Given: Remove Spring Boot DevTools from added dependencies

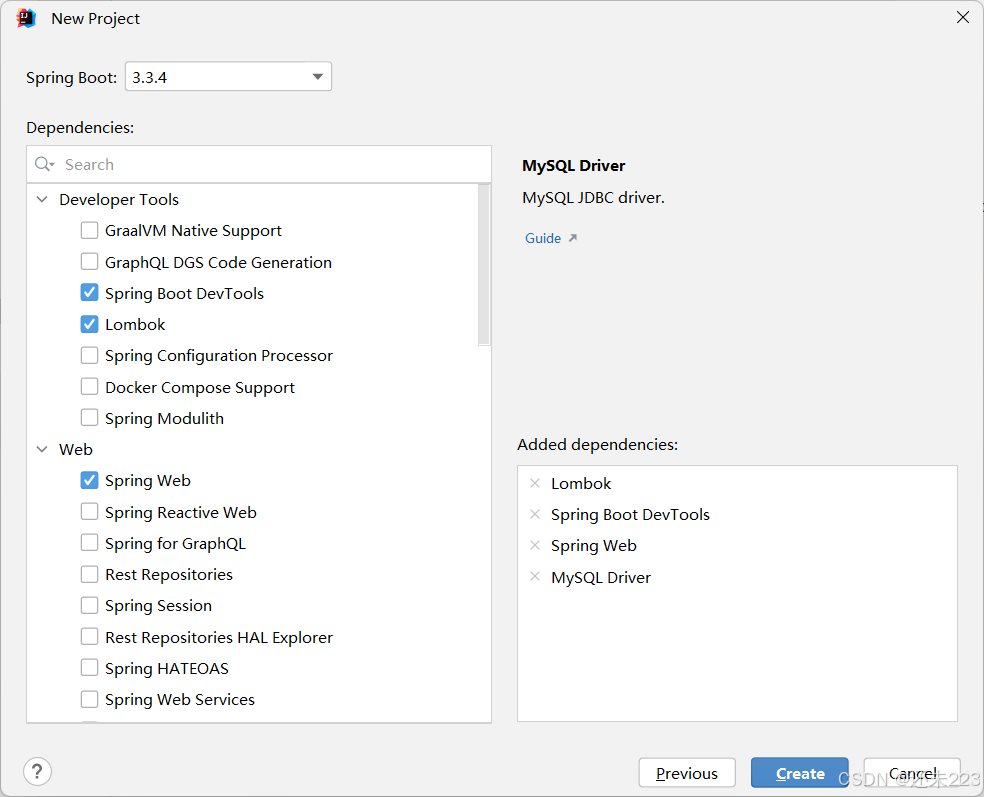Looking at the screenshot, I should pos(535,515).
